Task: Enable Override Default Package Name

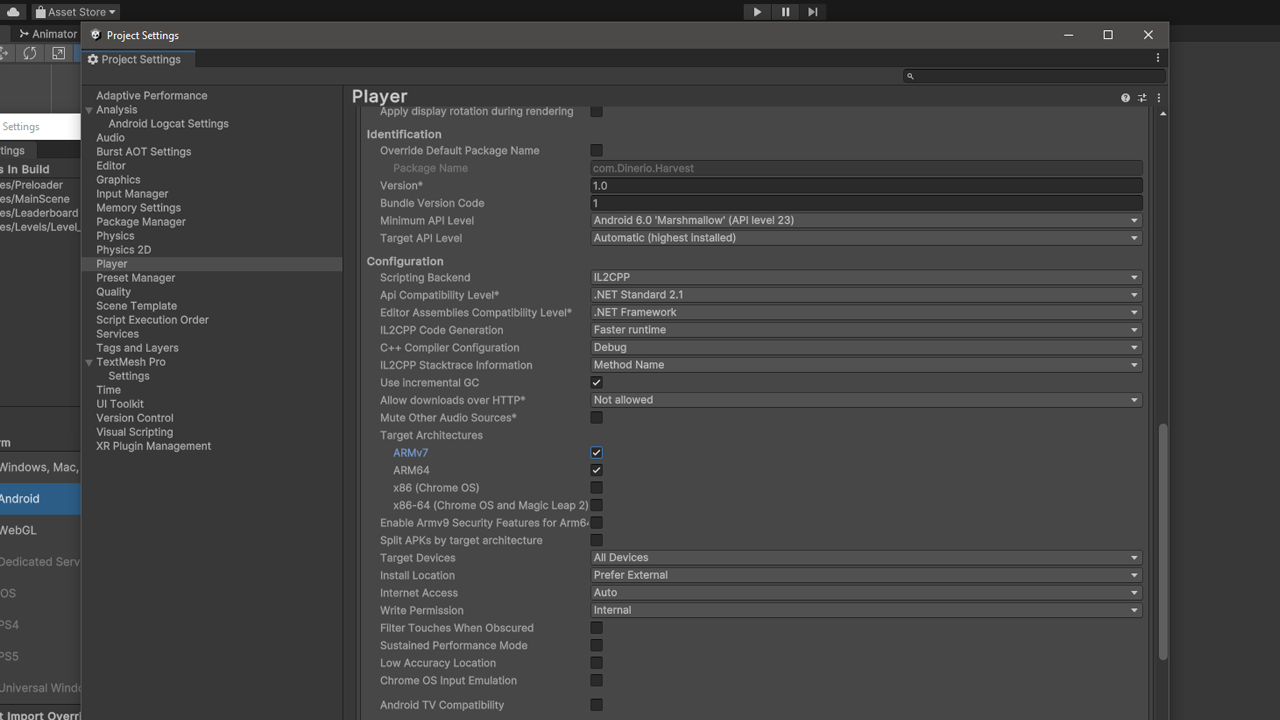Action: 596,151
